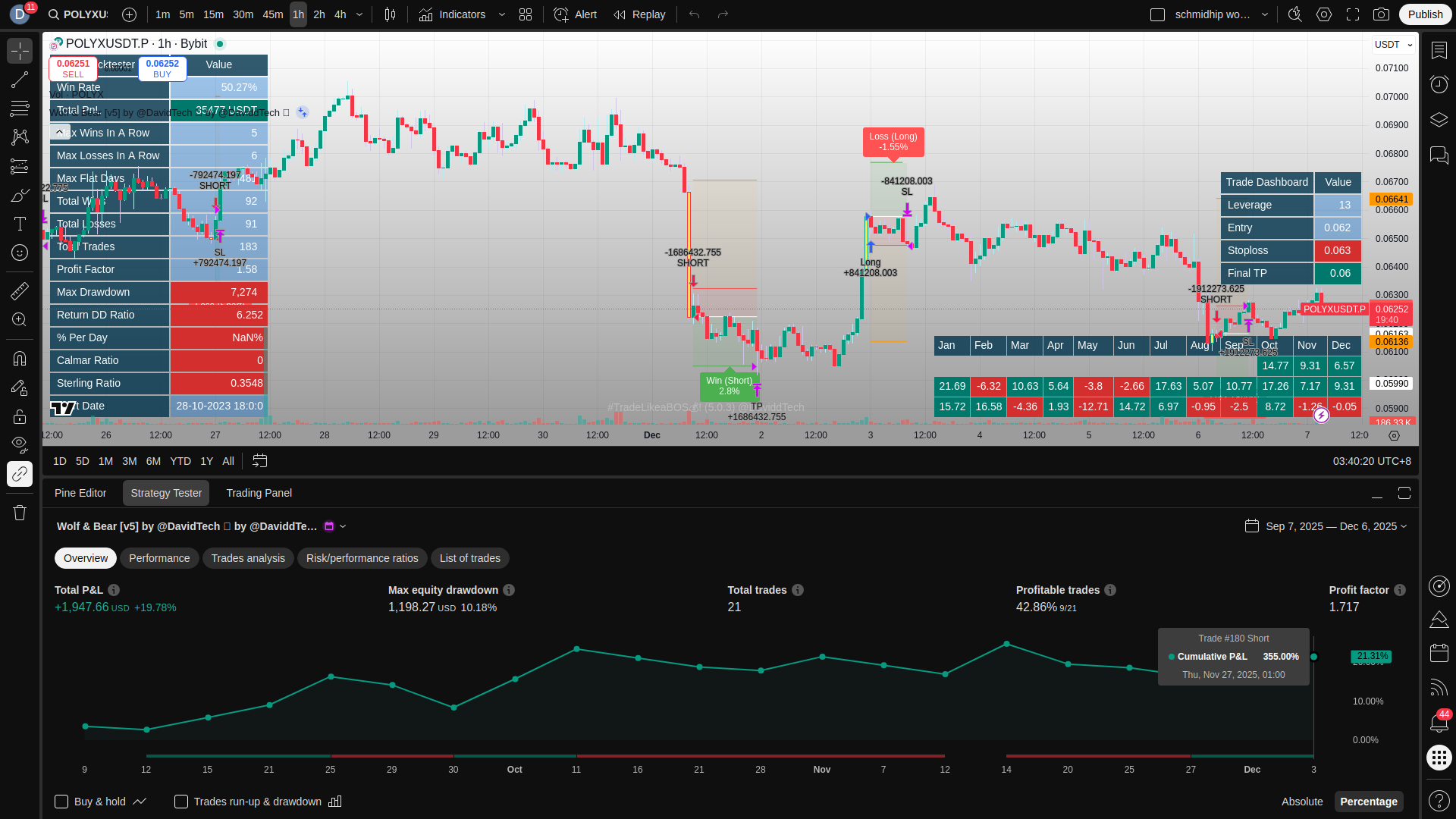
Task: Click the Publish button
Action: pyautogui.click(x=1425, y=14)
